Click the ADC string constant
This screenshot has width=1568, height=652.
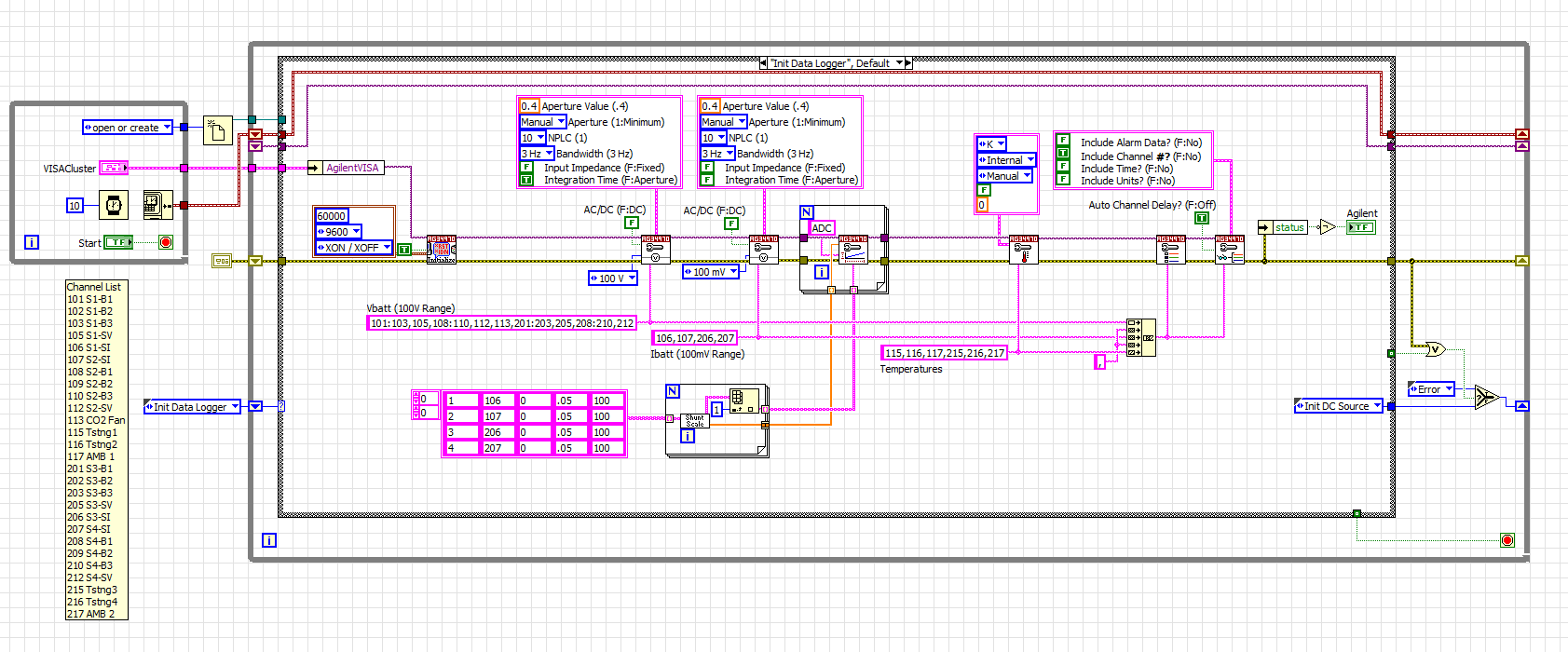[x=822, y=228]
